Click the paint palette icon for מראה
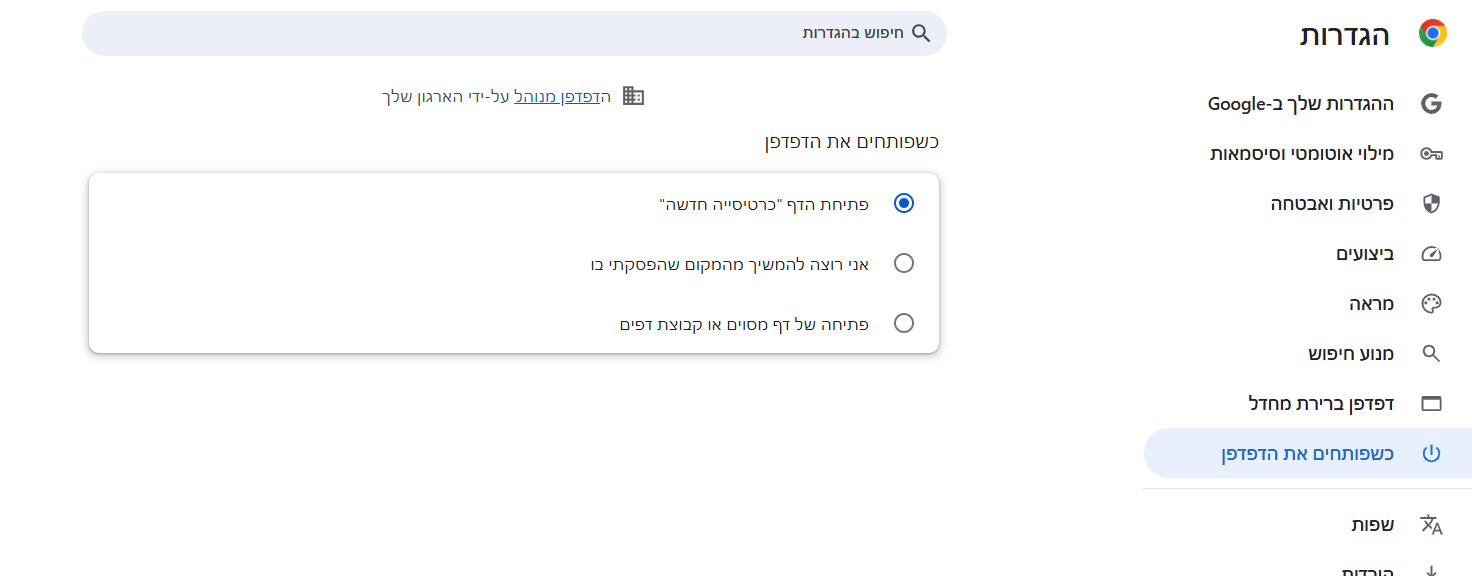1472x576 pixels. [1432, 303]
